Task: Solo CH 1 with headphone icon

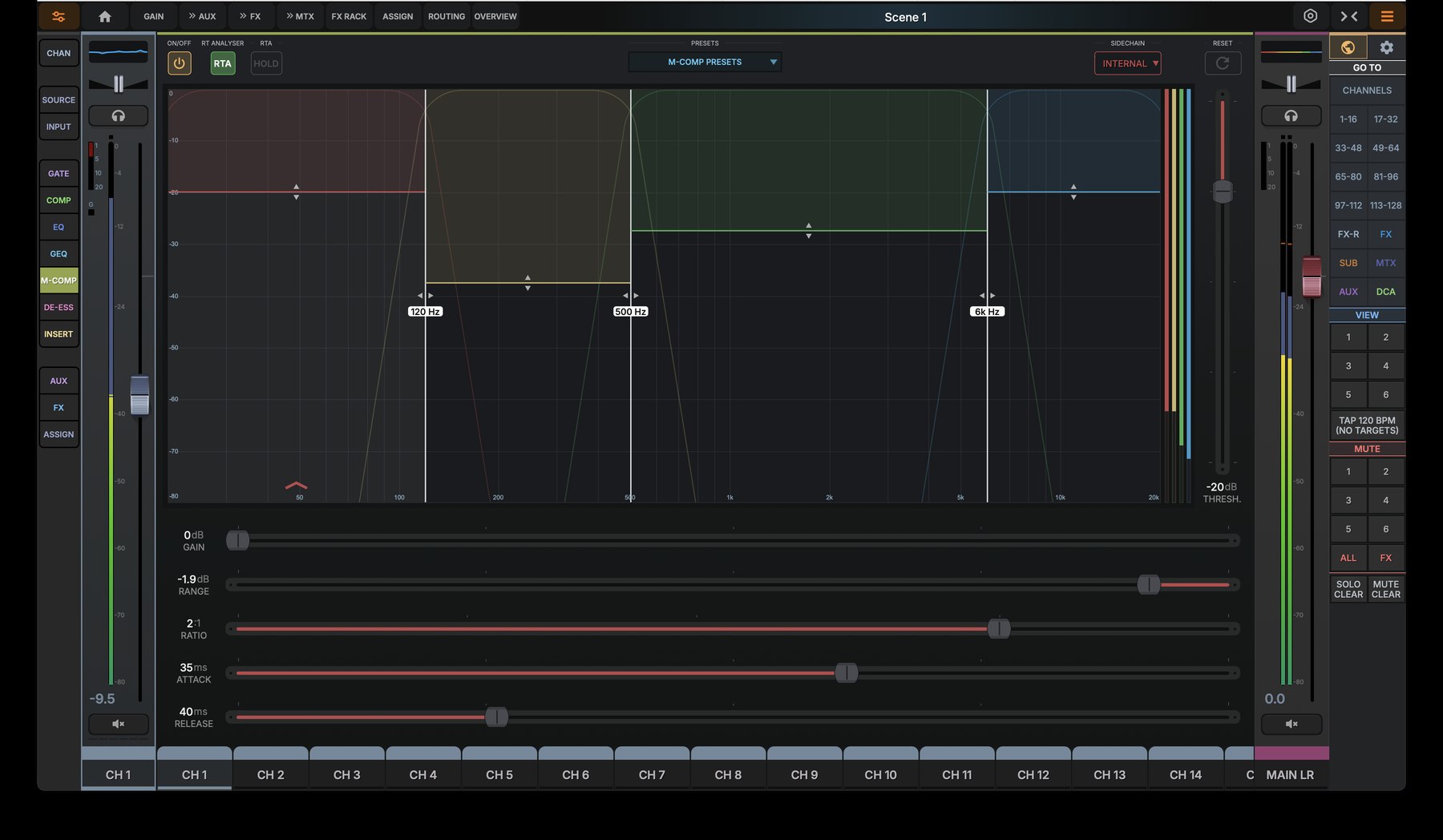Action: click(118, 115)
